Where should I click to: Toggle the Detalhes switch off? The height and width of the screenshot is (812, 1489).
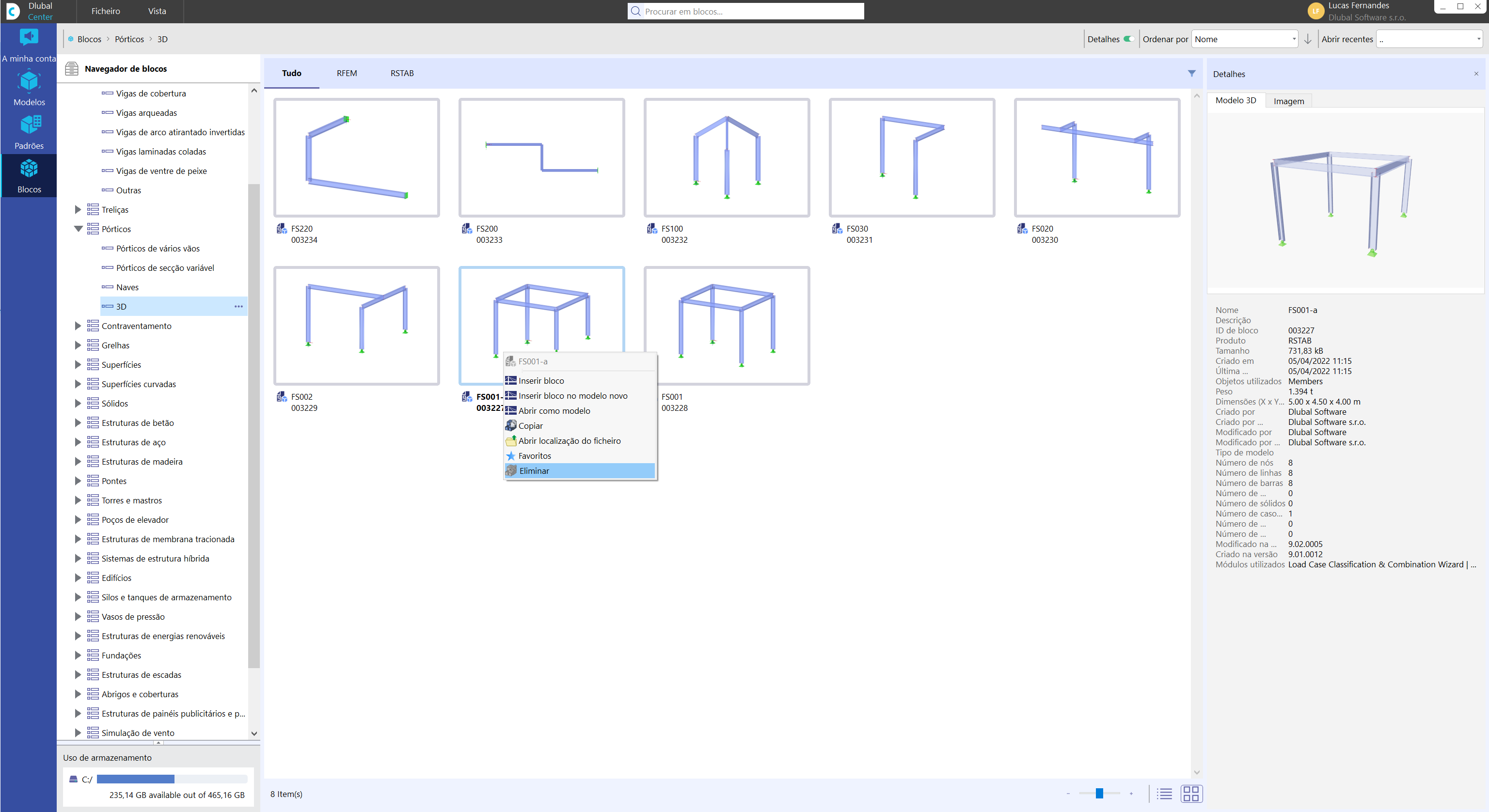click(x=1128, y=39)
